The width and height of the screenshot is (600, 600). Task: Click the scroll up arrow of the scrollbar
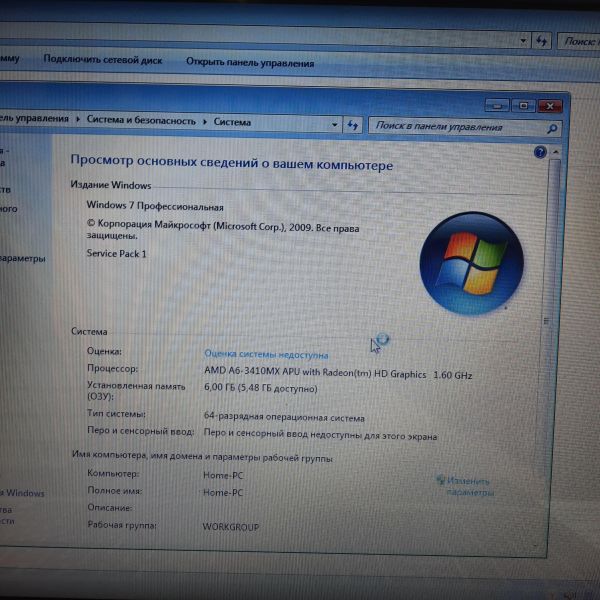(555, 153)
